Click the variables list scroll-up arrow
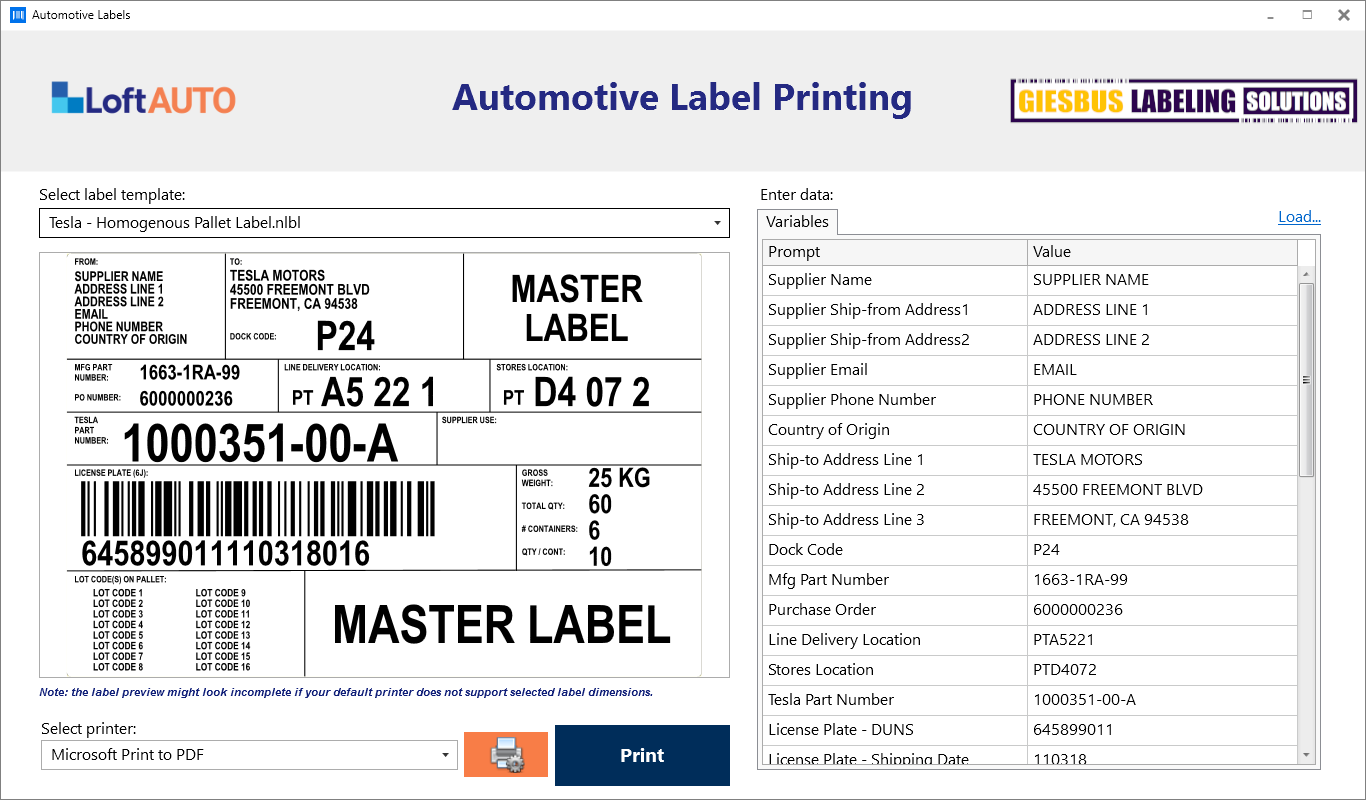 tap(1306, 274)
